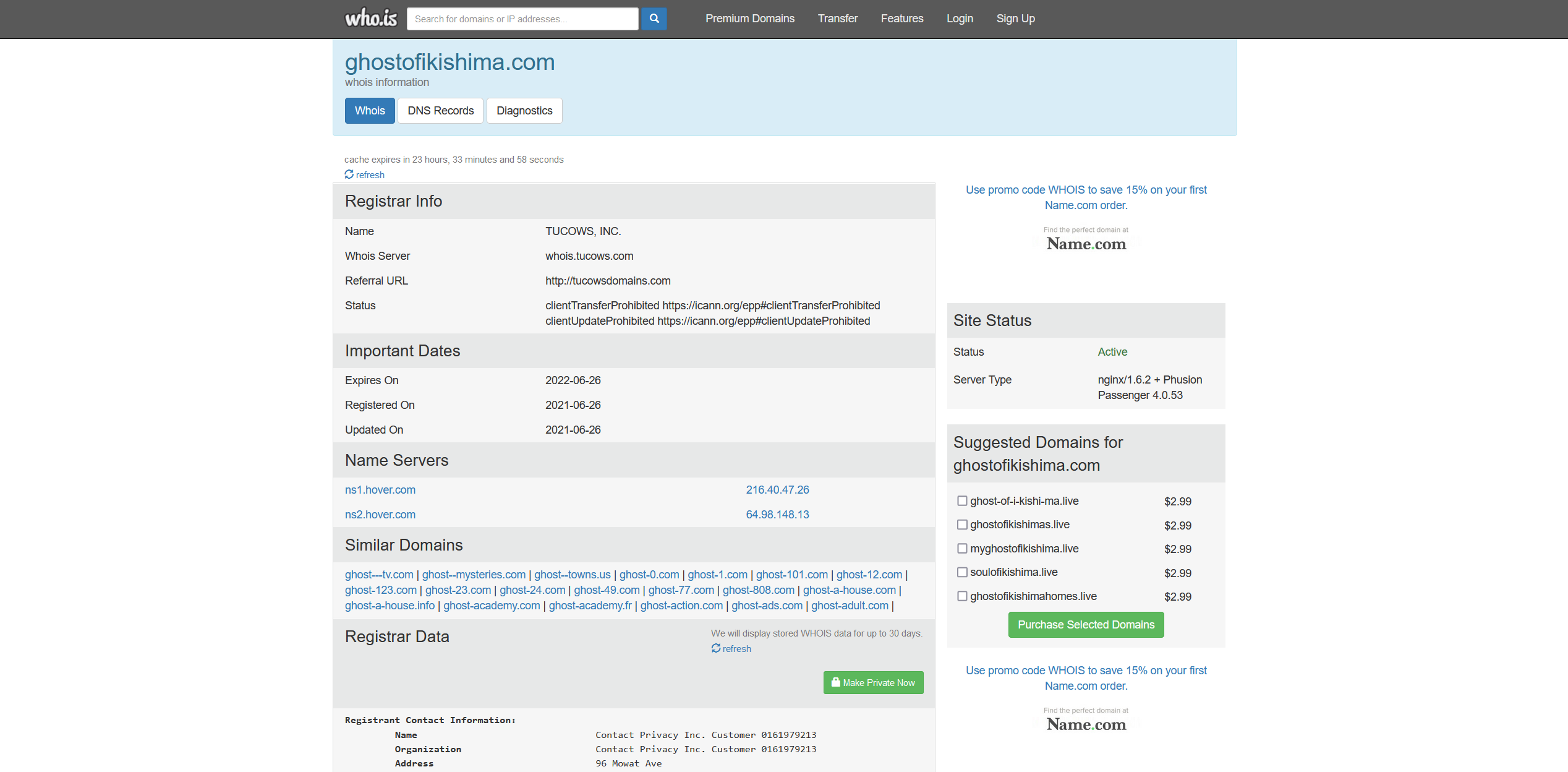
Task: Open the ghost---tv.com similar domain
Action: pyautogui.click(x=379, y=575)
